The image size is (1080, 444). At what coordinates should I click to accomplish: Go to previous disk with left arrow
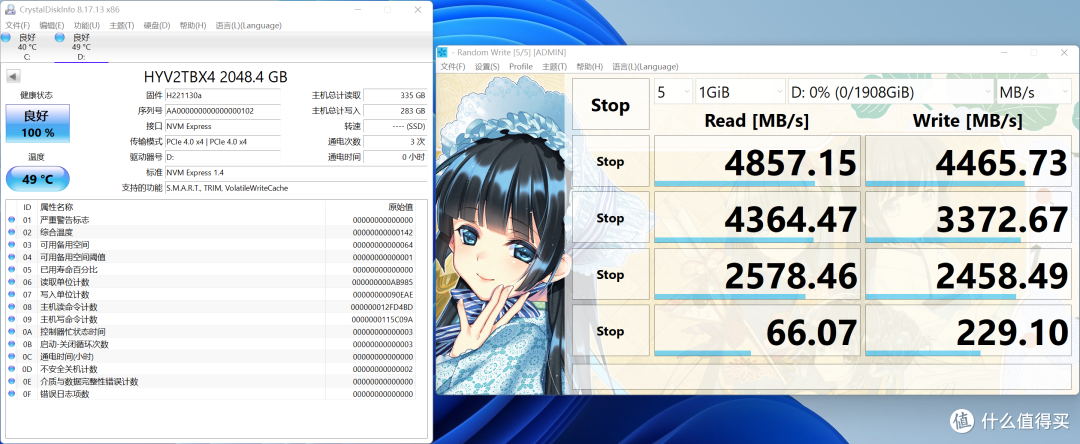pyautogui.click(x=12, y=76)
